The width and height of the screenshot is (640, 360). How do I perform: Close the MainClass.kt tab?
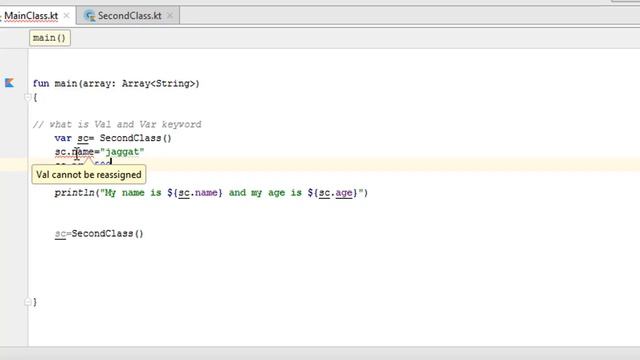click(67, 16)
